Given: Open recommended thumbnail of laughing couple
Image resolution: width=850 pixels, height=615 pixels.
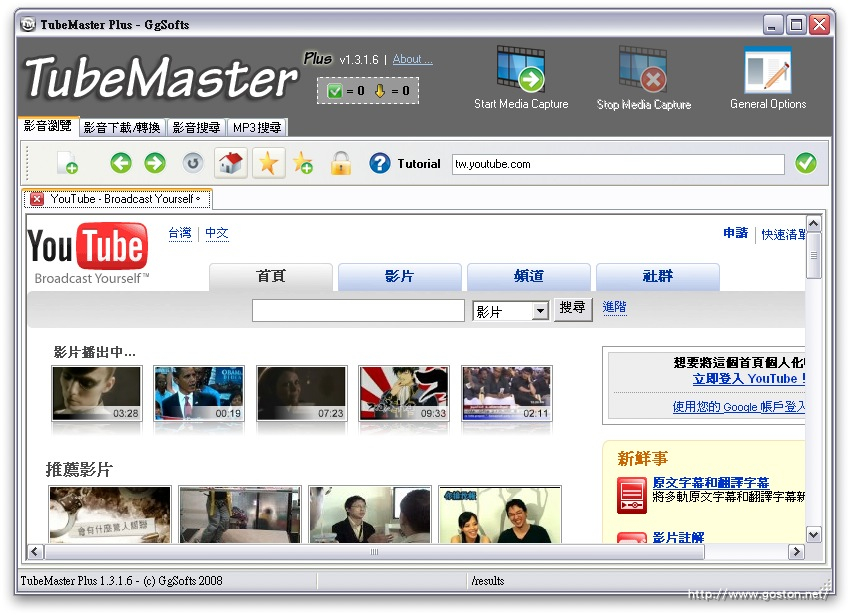Looking at the screenshot, I should coord(500,515).
